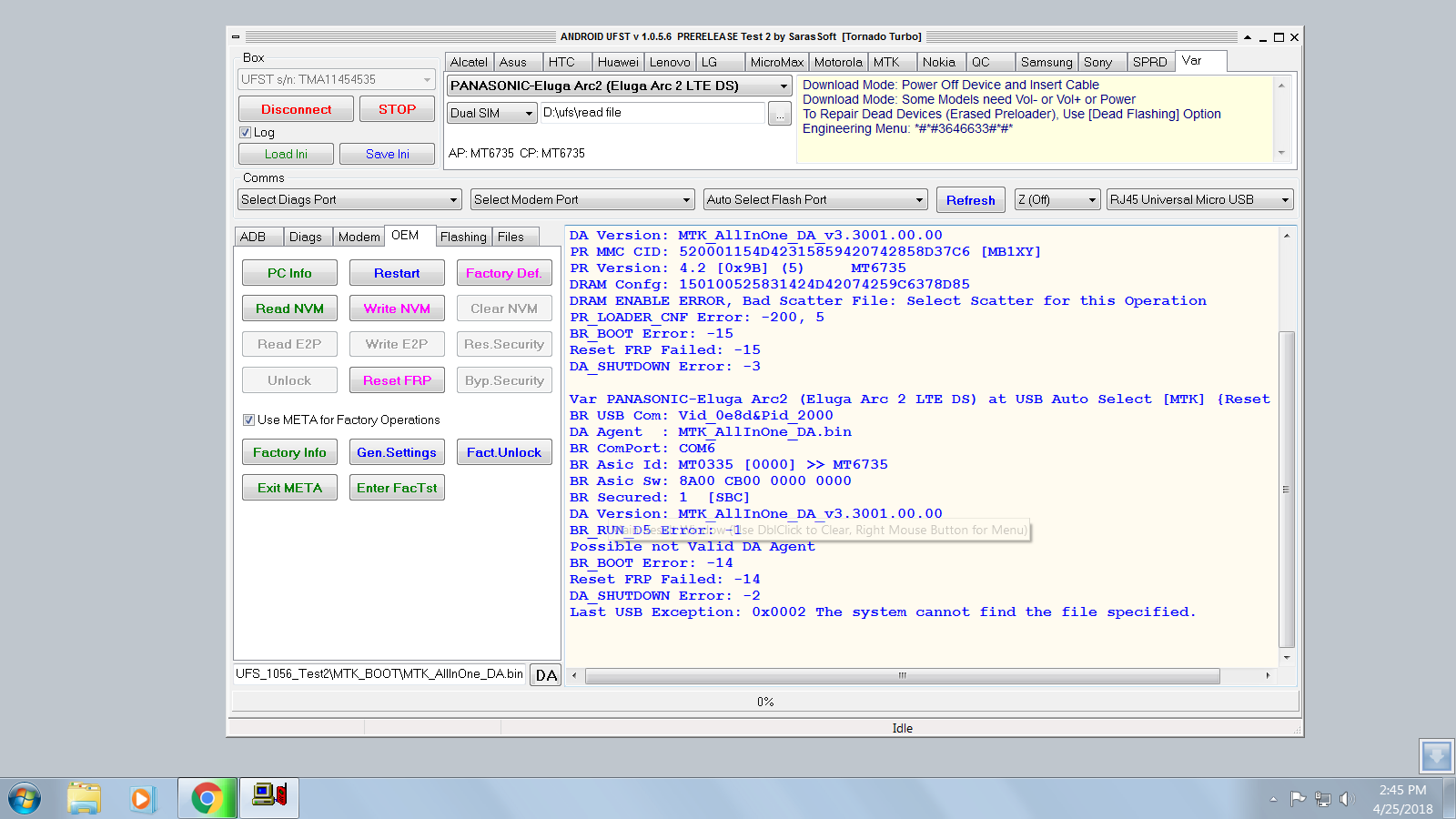Click the Disconnect button

coord(296,109)
